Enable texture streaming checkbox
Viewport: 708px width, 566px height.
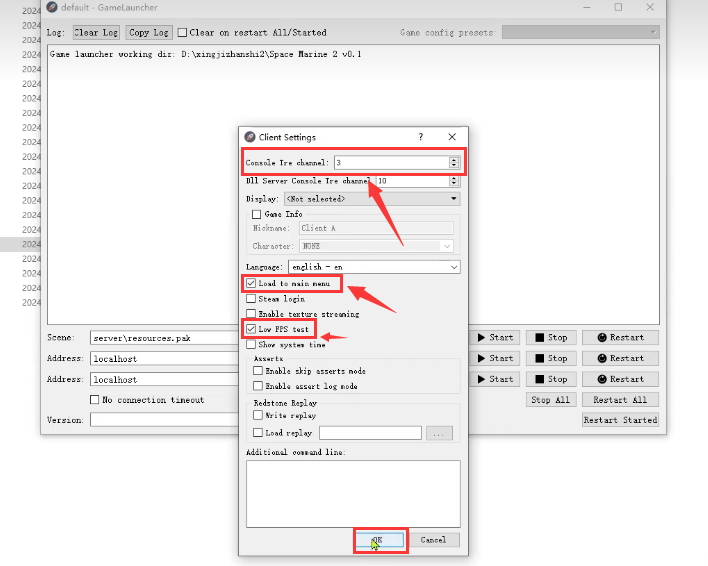click(x=251, y=314)
